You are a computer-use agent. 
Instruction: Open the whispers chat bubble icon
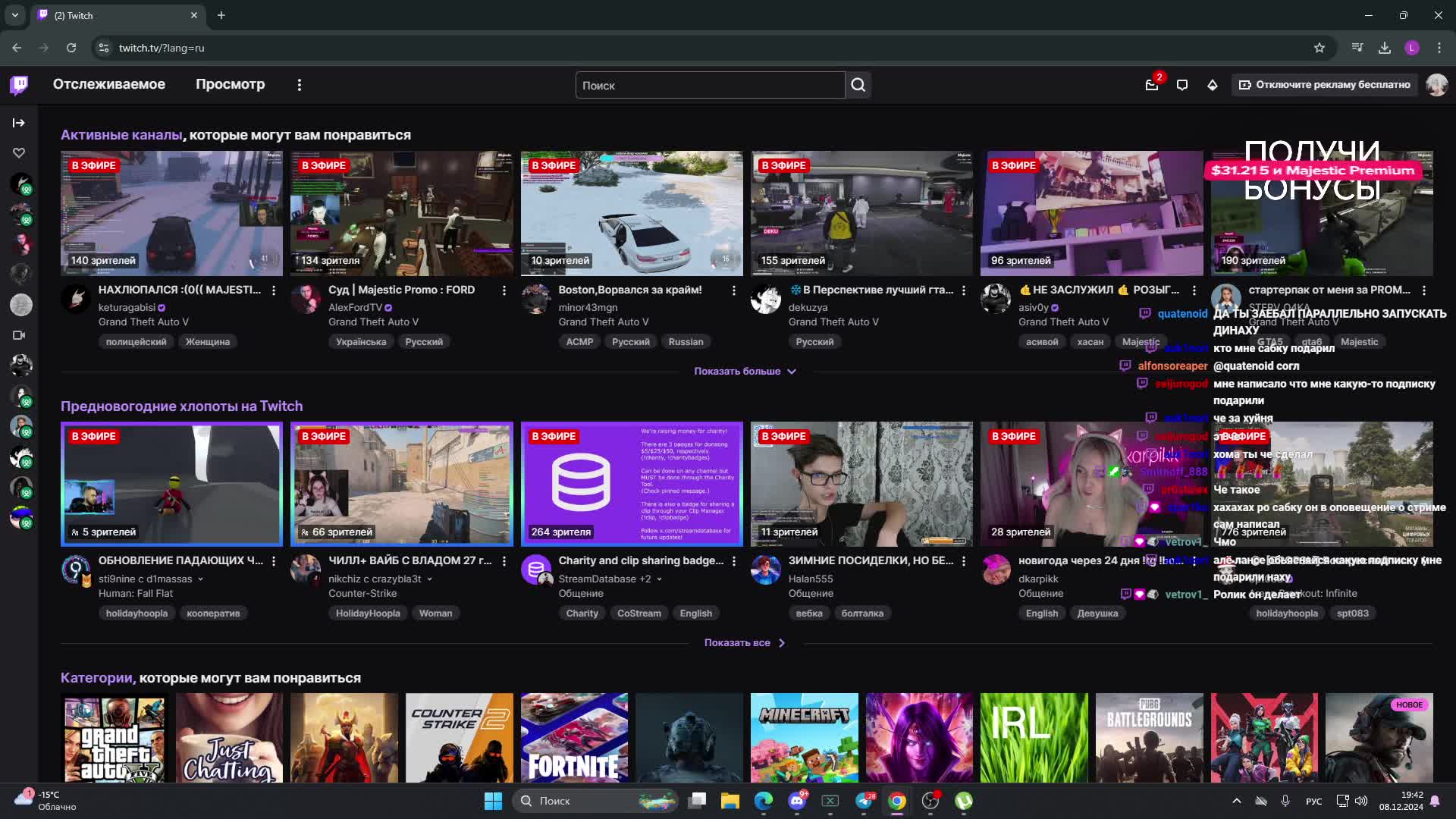pyautogui.click(x=1182, y=85)
